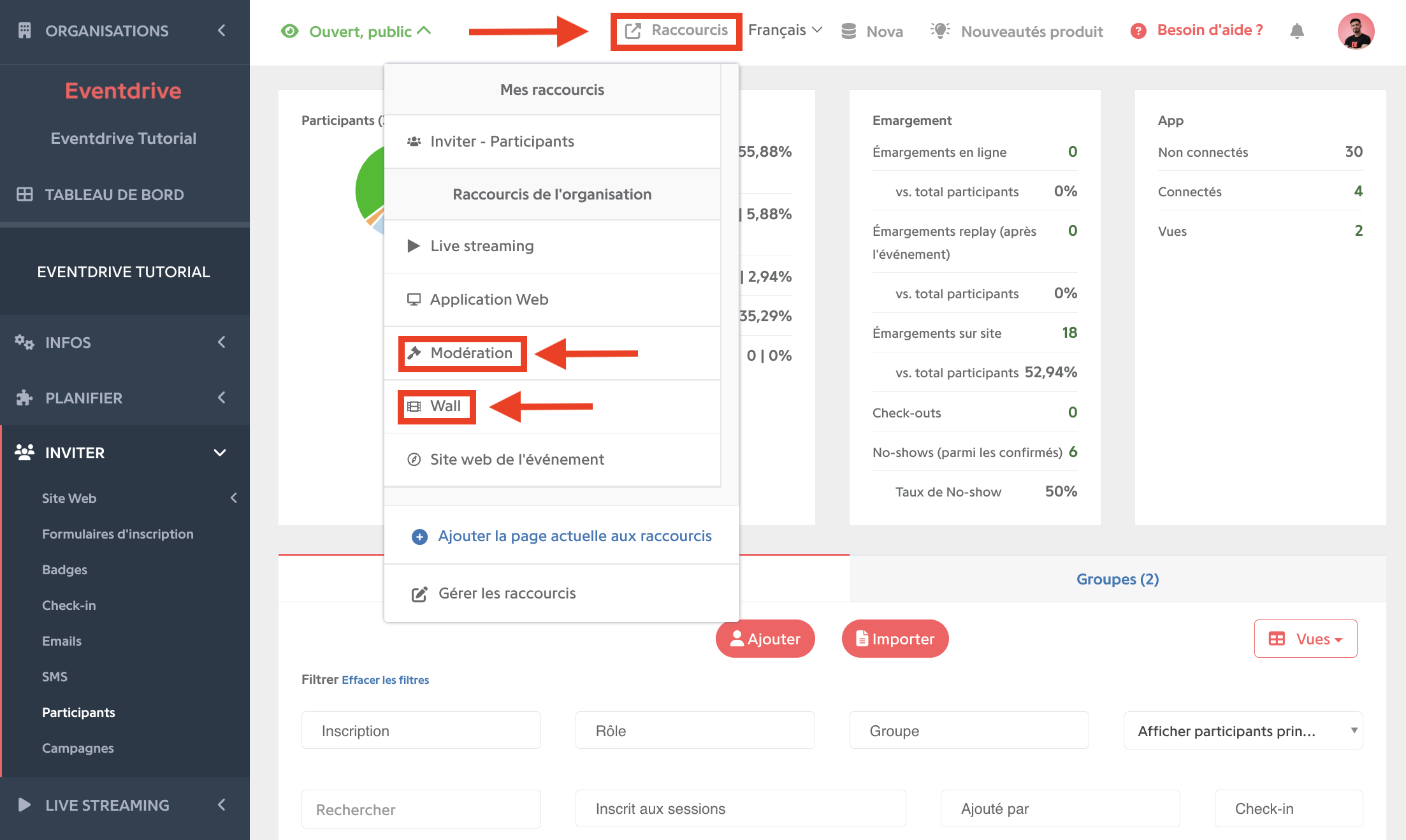Click the plus icon to add current page

point(419,537)
